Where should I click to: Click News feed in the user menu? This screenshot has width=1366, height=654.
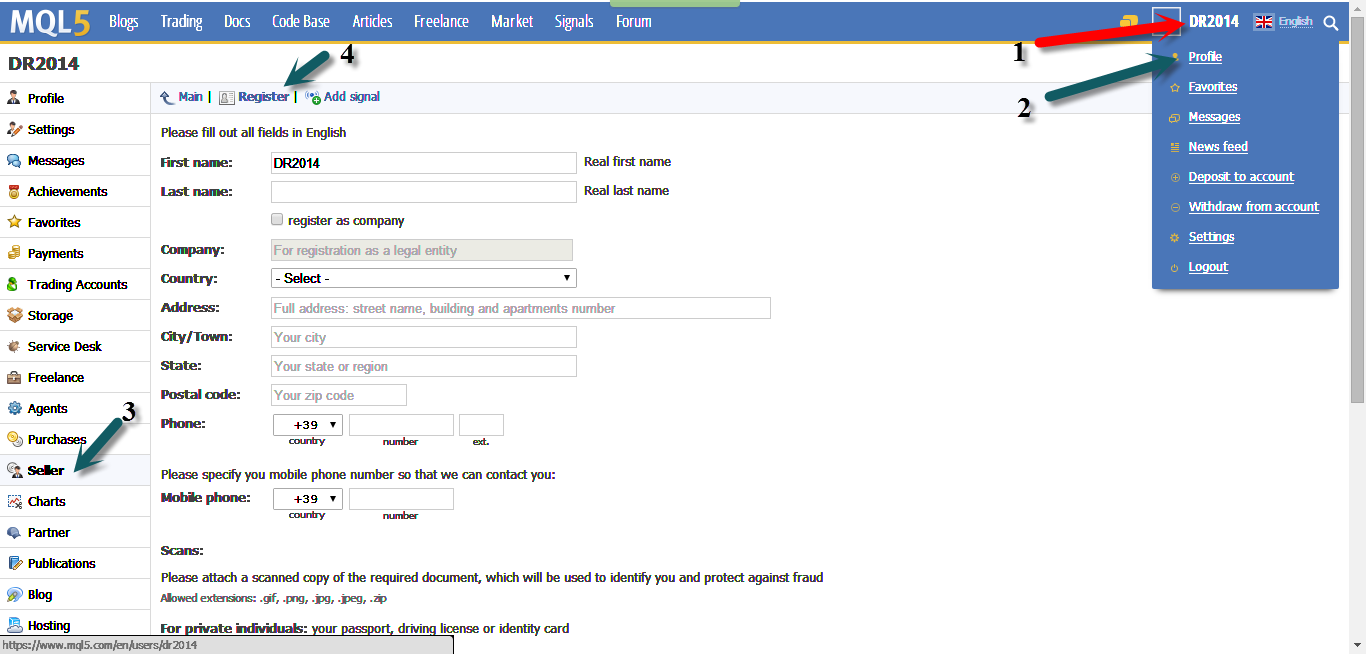pos(1218,147)
